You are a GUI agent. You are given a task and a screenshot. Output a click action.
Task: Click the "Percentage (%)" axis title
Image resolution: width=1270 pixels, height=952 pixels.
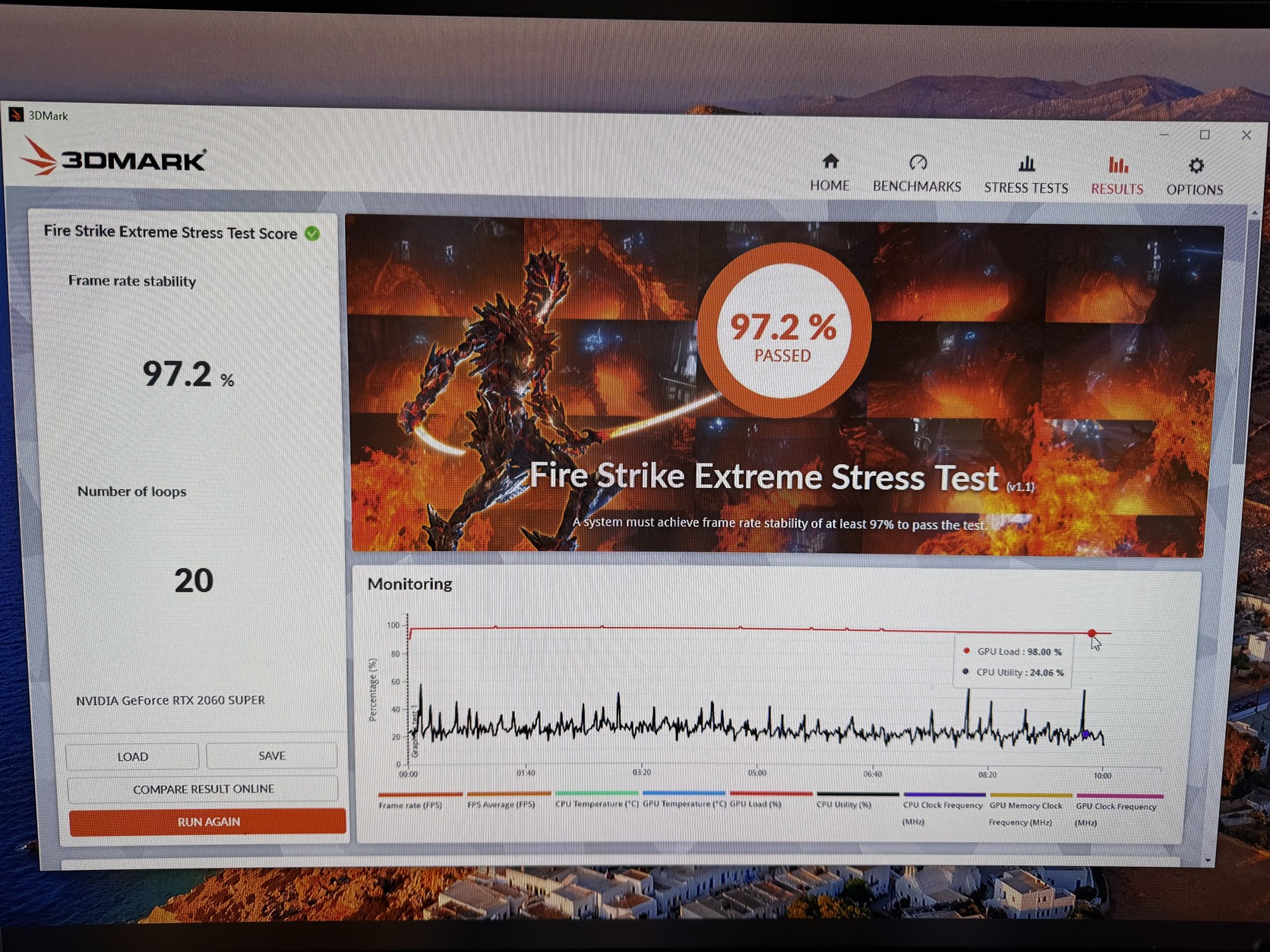click(x=372, y=690)
